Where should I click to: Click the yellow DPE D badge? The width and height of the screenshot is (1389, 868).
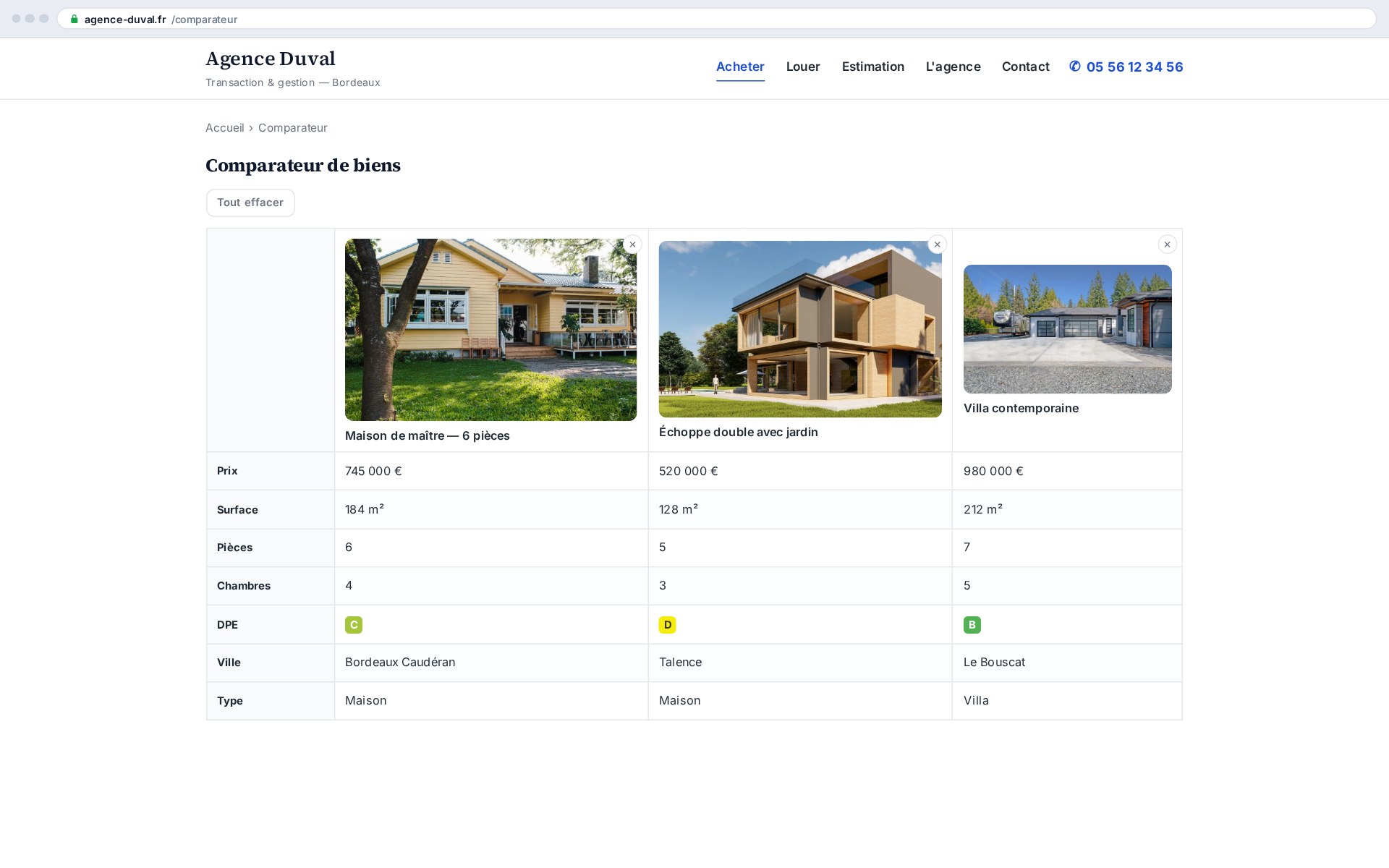(x=667, y=625)
